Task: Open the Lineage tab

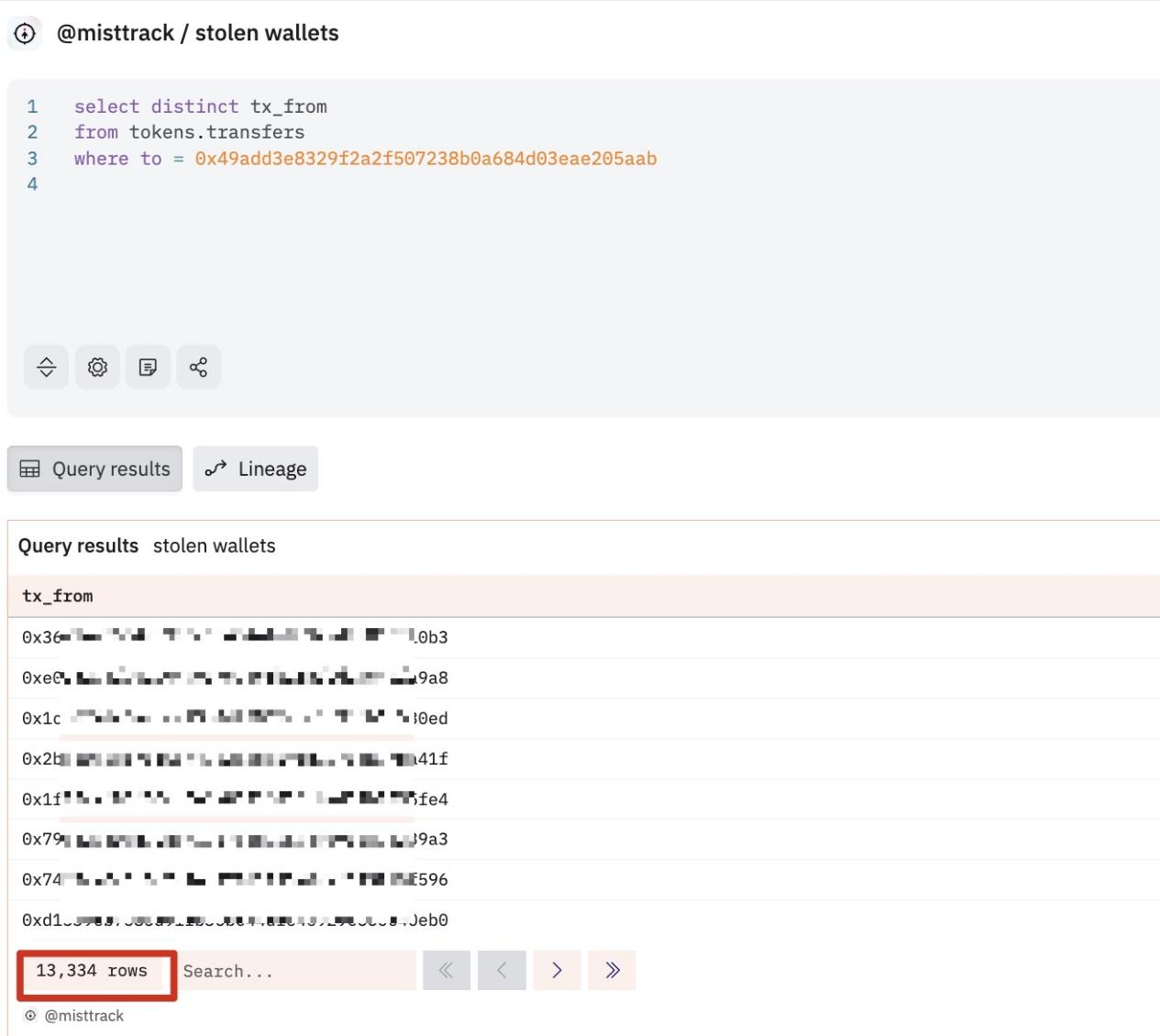Action: pos(256,469)
